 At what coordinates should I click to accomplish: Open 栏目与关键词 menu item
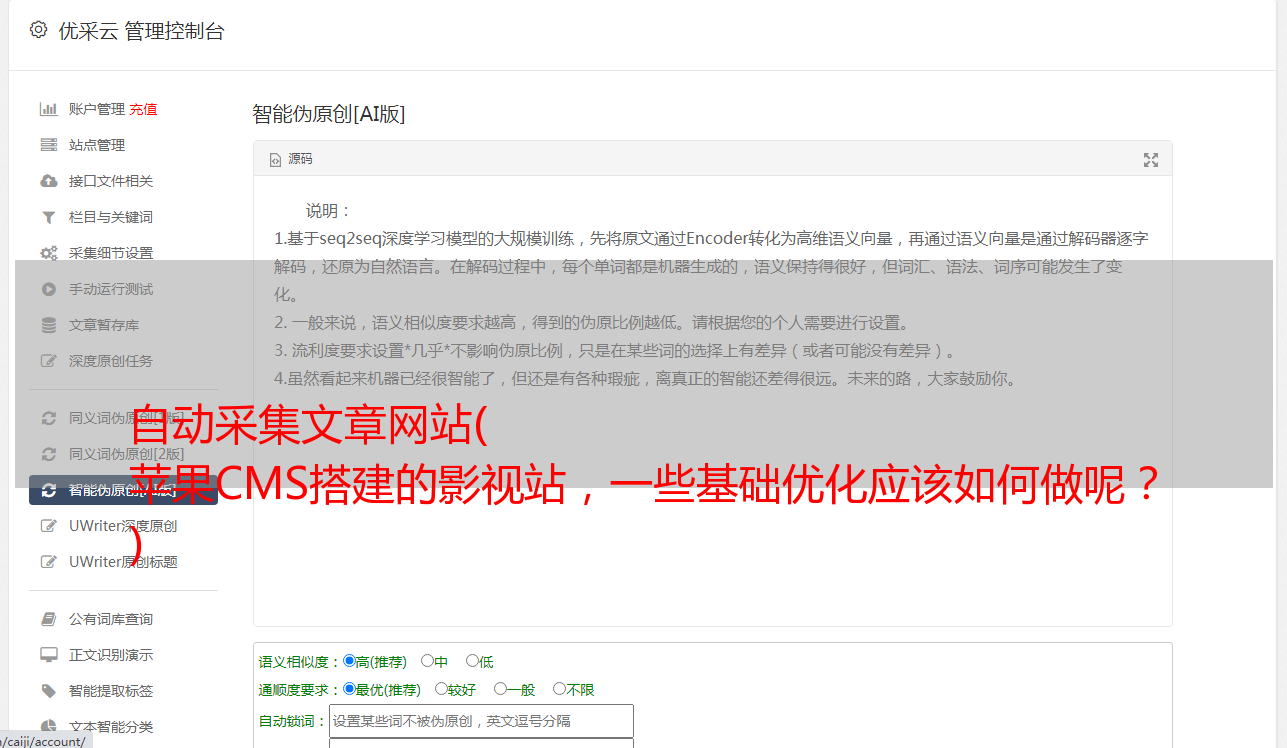click(111, 217)
